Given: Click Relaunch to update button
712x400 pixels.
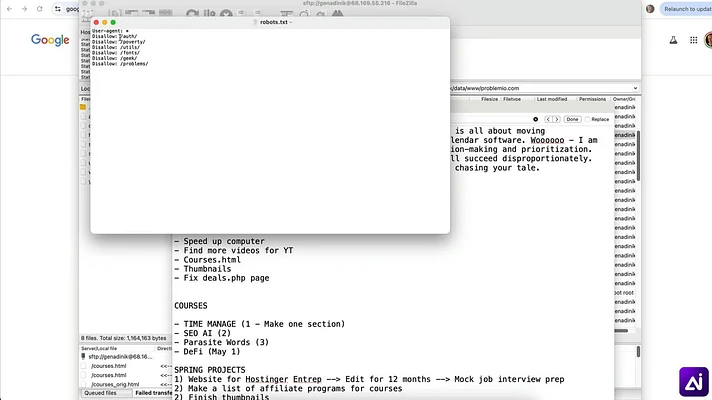Looking at the screenshot, I should coord(687,9).
